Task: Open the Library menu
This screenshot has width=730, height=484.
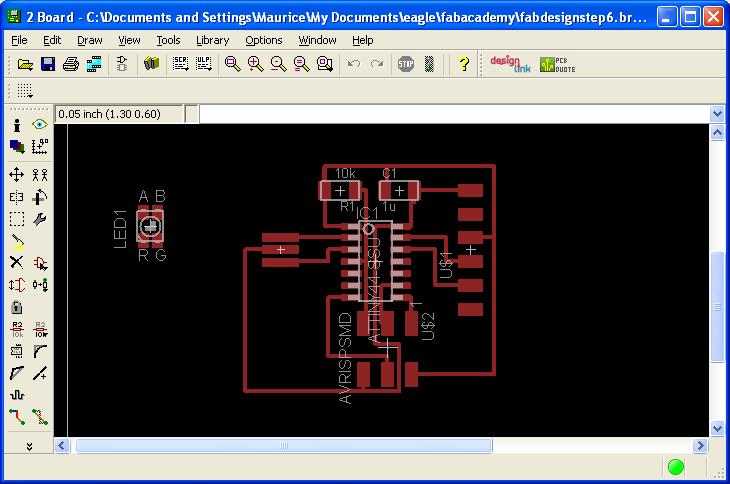Action: click(212, 40)
